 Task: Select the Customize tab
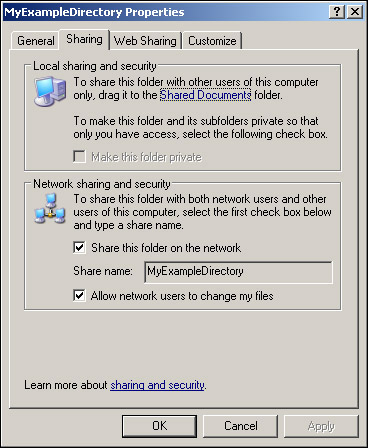tap(212, 41)
